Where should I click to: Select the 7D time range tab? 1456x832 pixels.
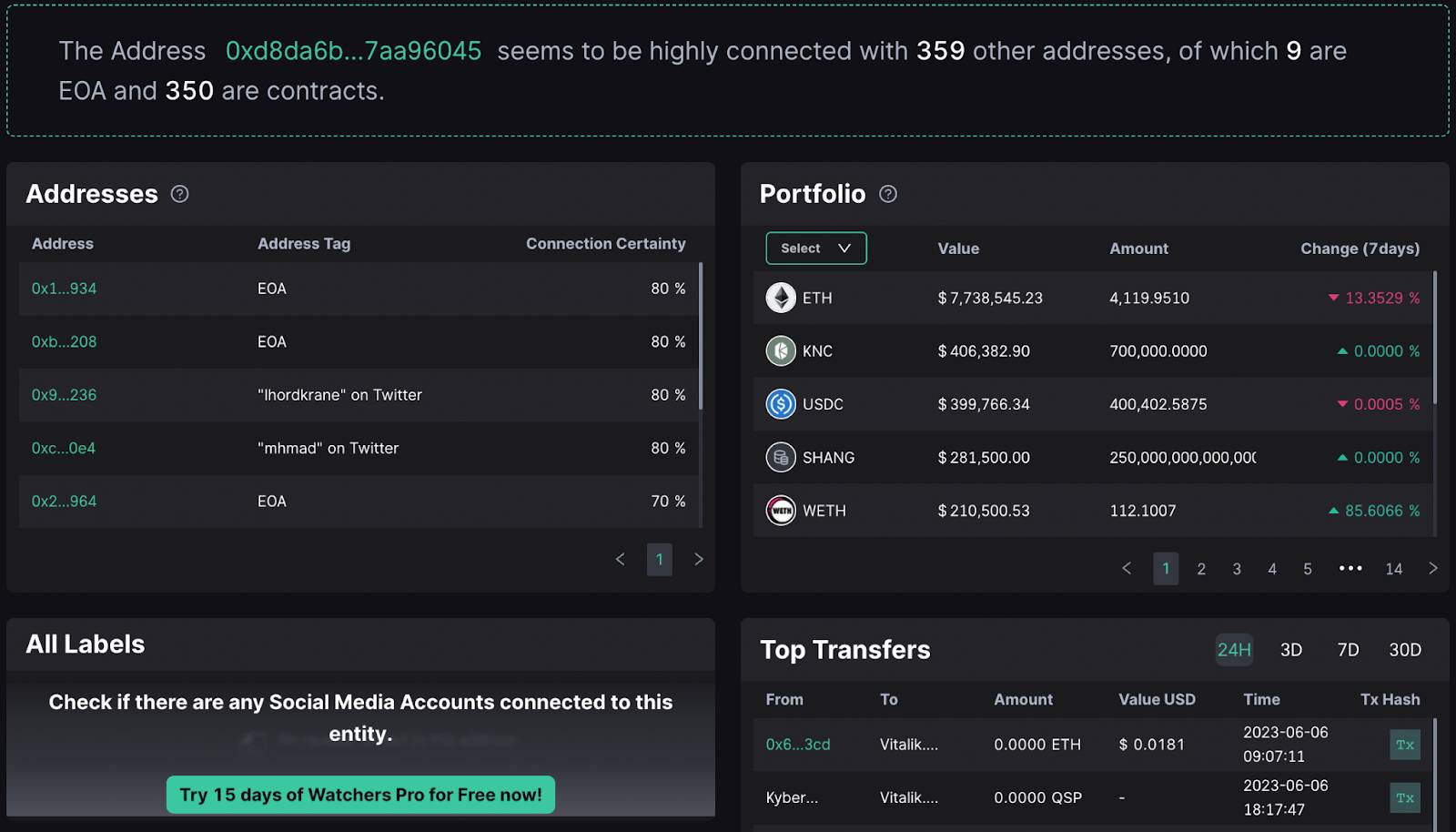point(1348,650)
